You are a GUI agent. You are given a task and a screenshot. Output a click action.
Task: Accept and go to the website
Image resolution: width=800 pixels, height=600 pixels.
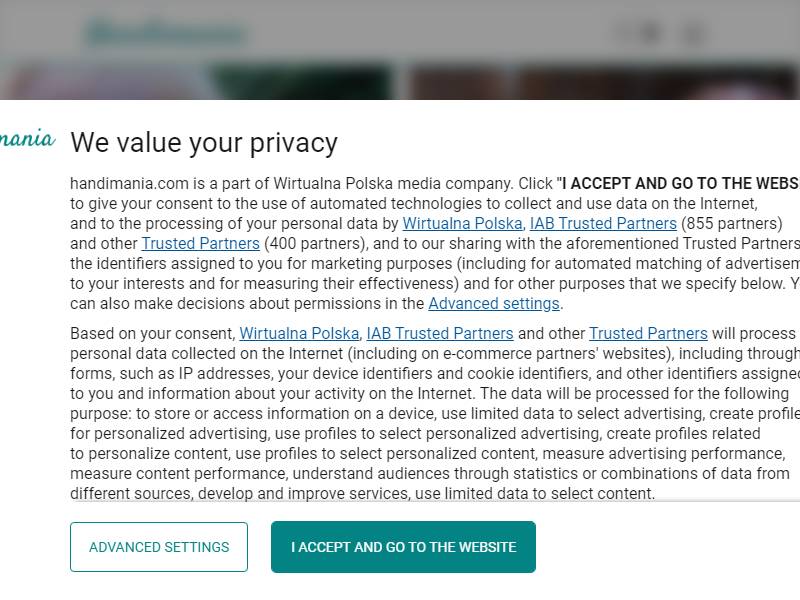(403, 547)
